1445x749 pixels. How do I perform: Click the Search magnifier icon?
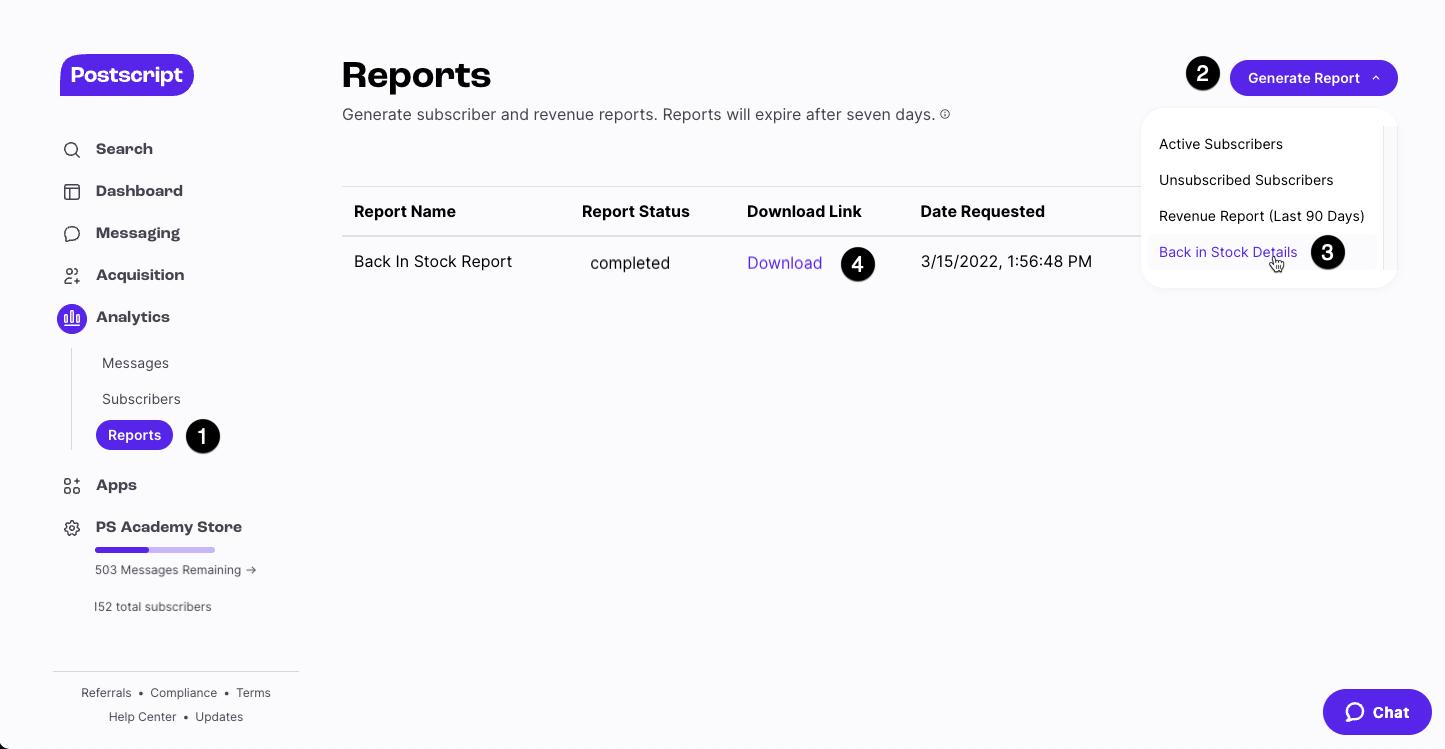click(72, 150)
